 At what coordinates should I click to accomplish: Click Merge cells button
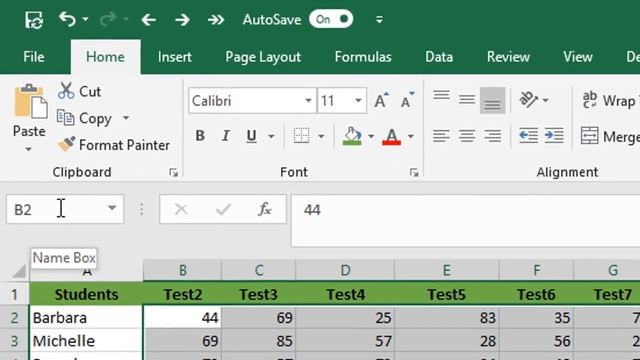(610, 136)
